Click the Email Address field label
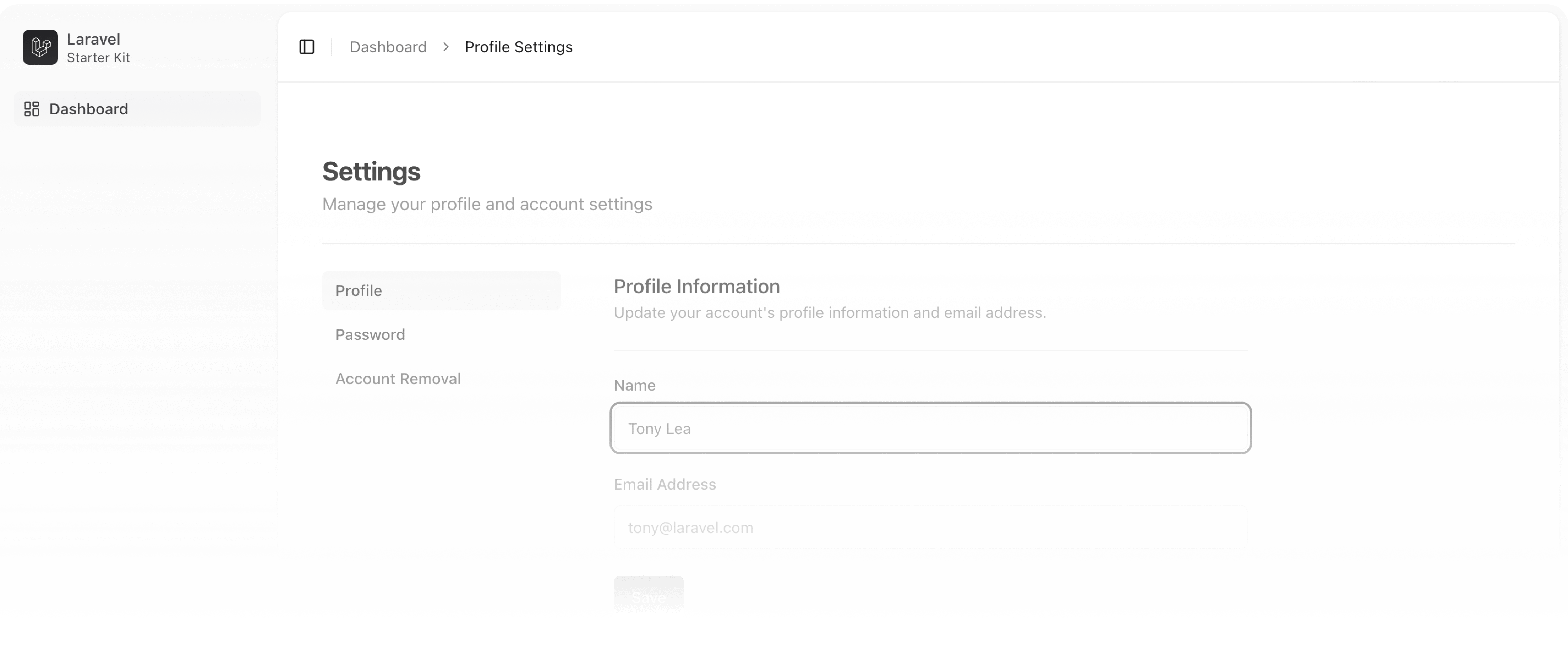1568x671 pixels. (x=665, y=484)
